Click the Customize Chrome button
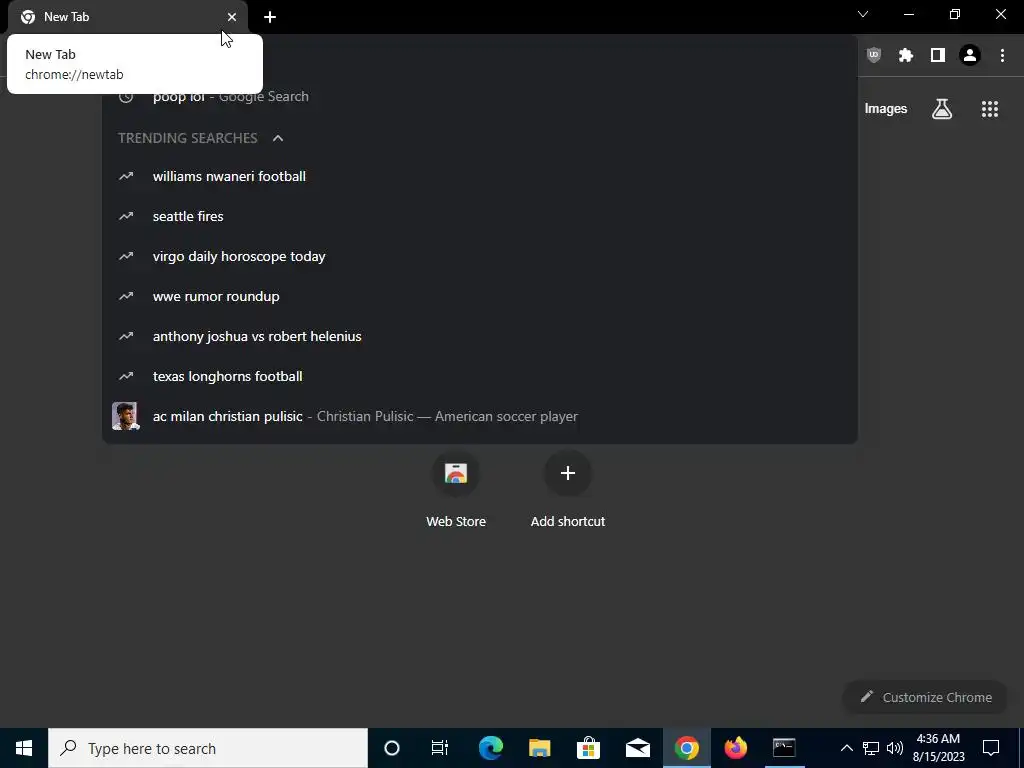 [x=926, y=697]
